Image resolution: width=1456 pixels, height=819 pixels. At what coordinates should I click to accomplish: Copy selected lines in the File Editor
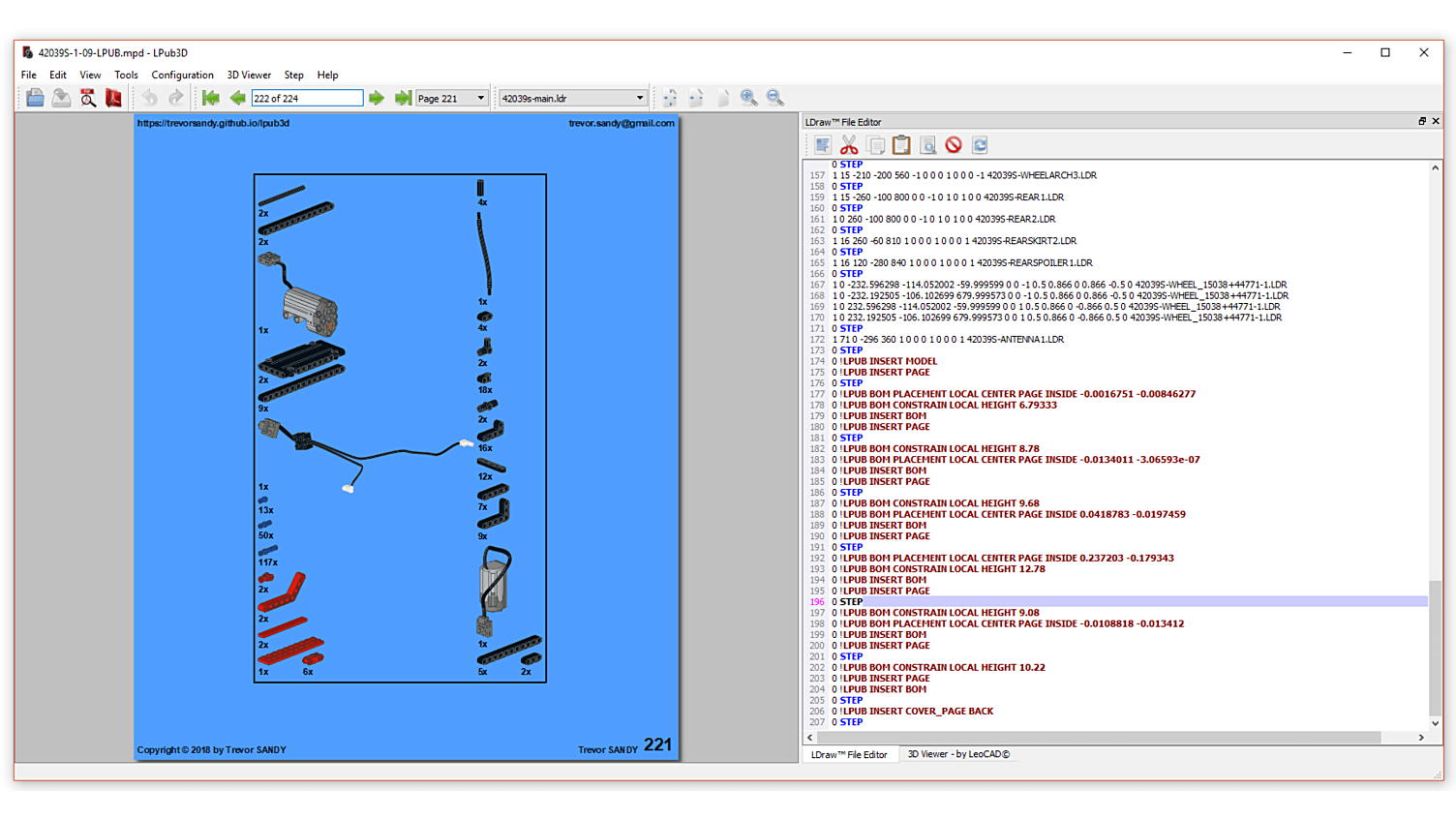click(875, 144)
